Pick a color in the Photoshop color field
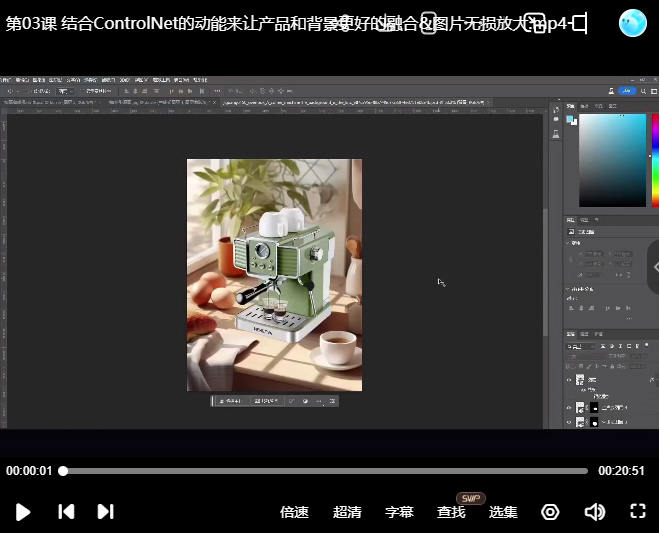The image size is (659, 533). 612,160
